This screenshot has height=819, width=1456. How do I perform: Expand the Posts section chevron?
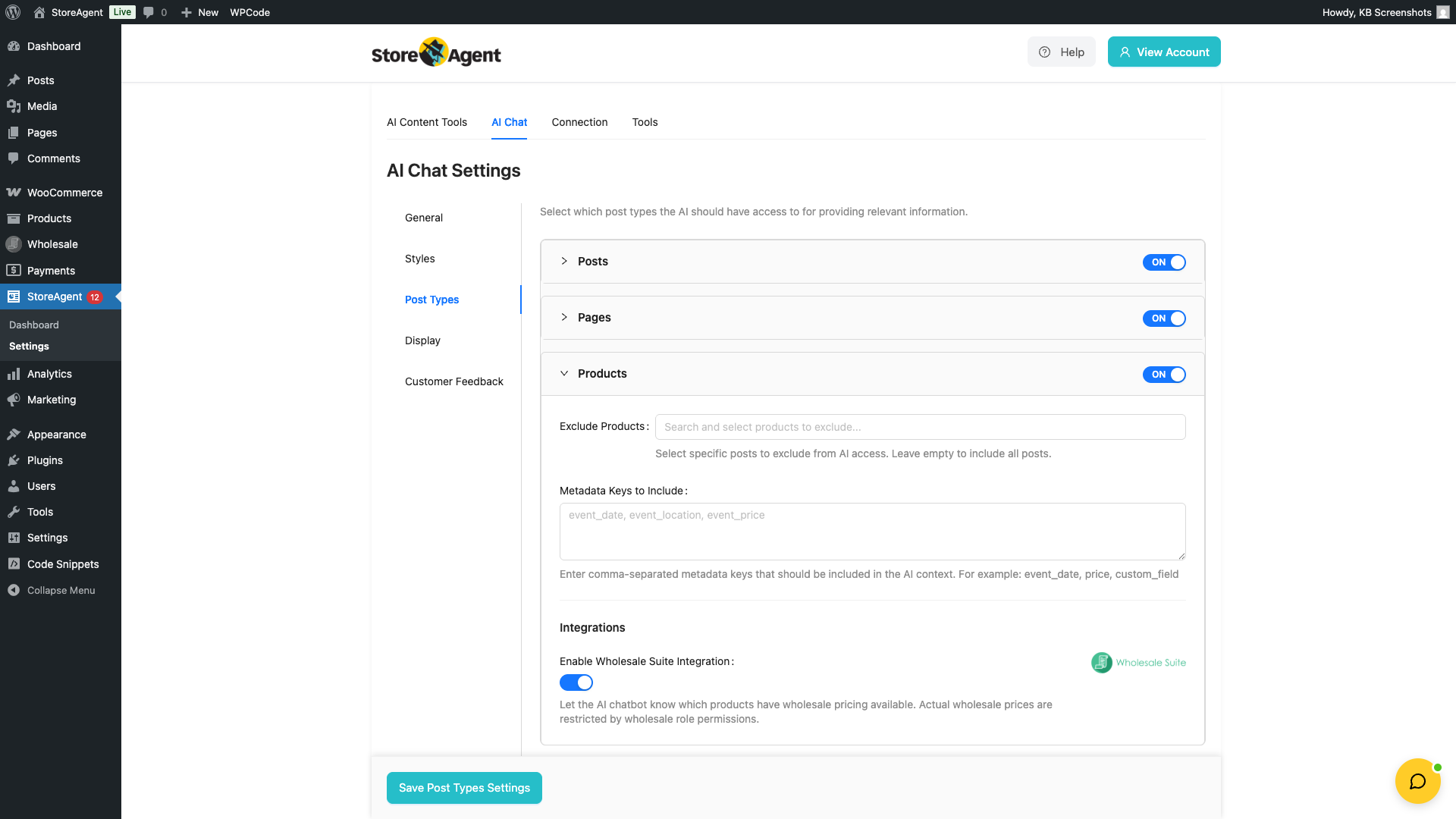point(564,261)
